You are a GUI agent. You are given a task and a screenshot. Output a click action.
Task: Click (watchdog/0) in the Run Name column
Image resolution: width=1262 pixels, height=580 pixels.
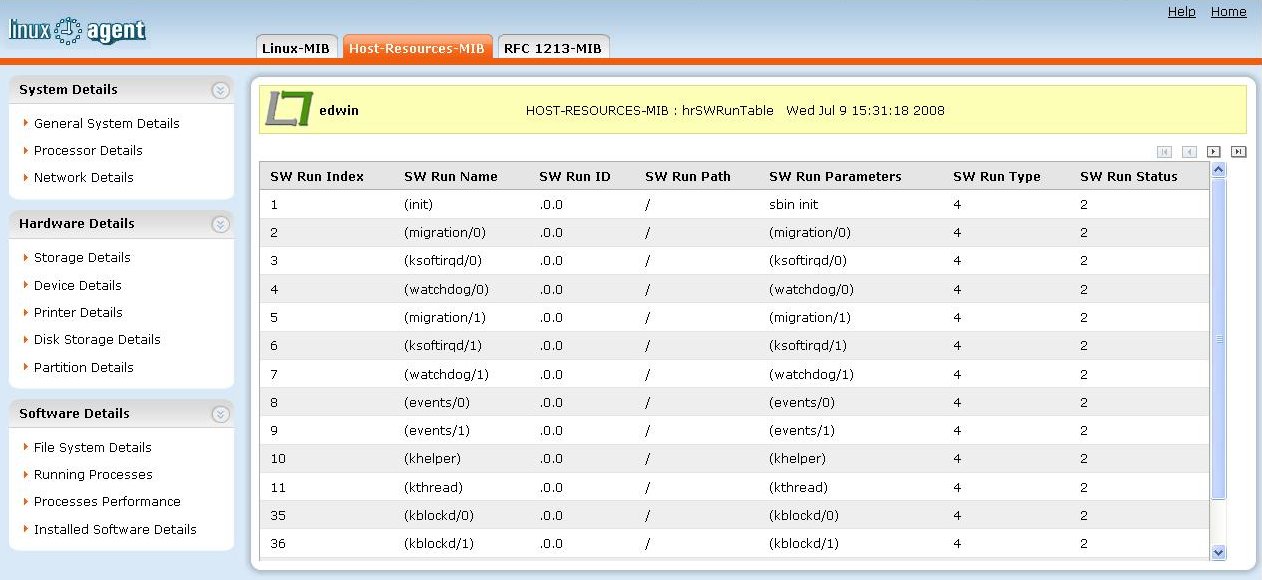pos(446,290)
